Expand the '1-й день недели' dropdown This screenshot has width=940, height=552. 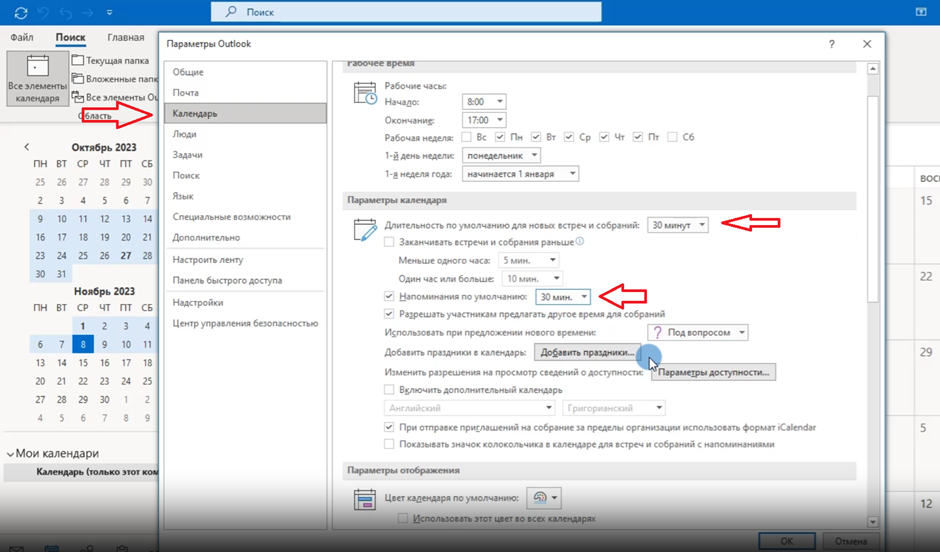point(535,156)
